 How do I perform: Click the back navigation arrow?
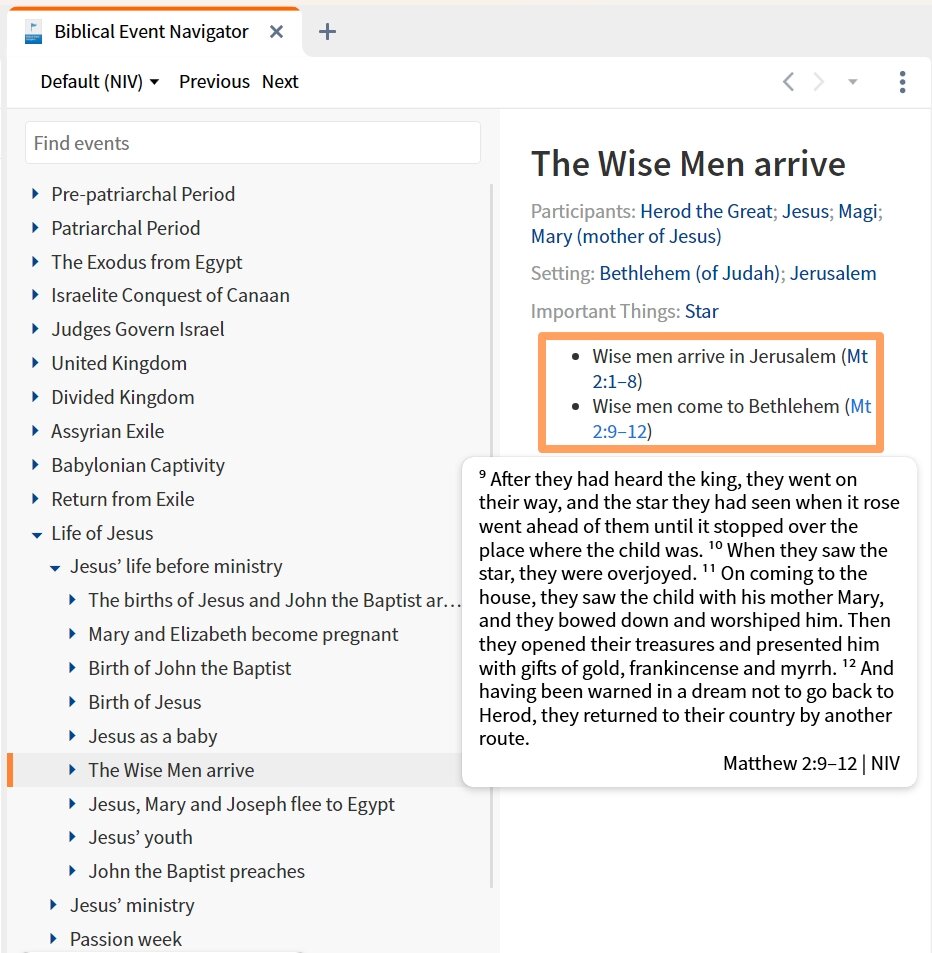[x=787, y=82]
